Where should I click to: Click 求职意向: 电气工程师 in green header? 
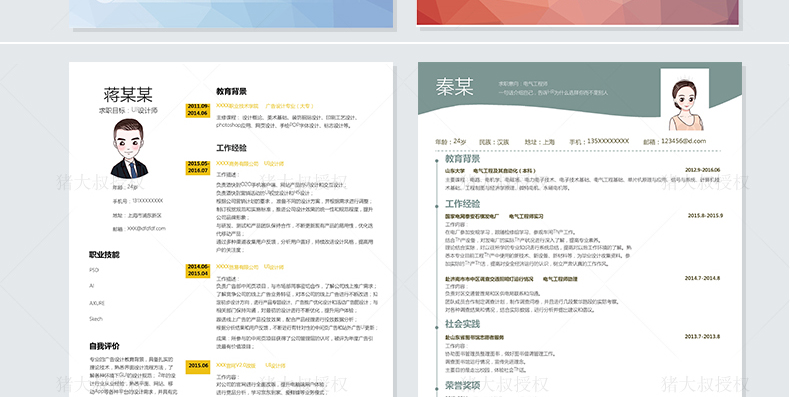523,84
